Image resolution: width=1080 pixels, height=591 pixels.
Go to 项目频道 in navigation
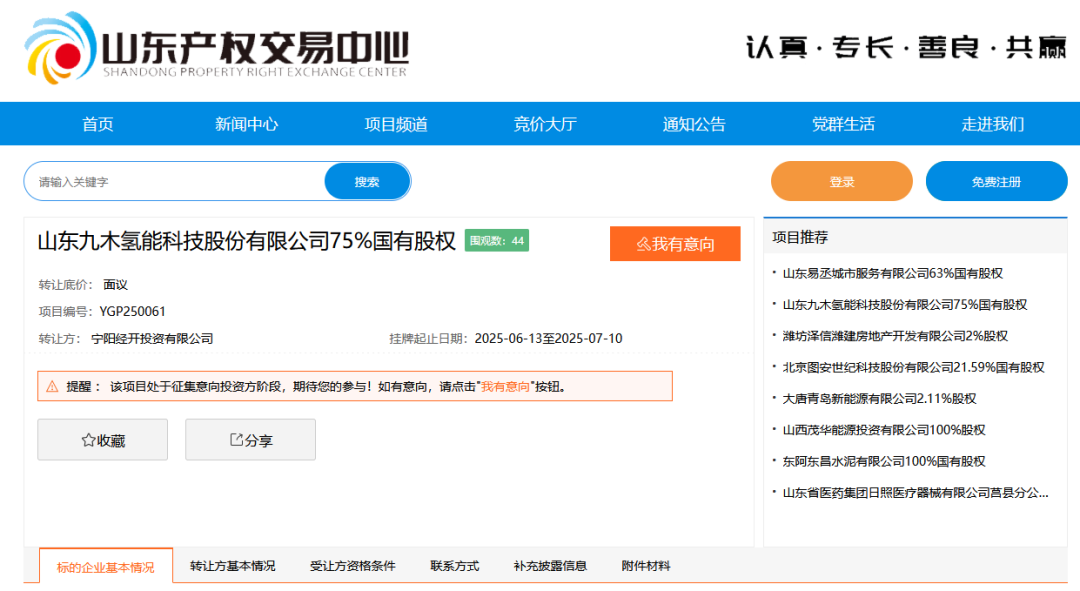396,124
